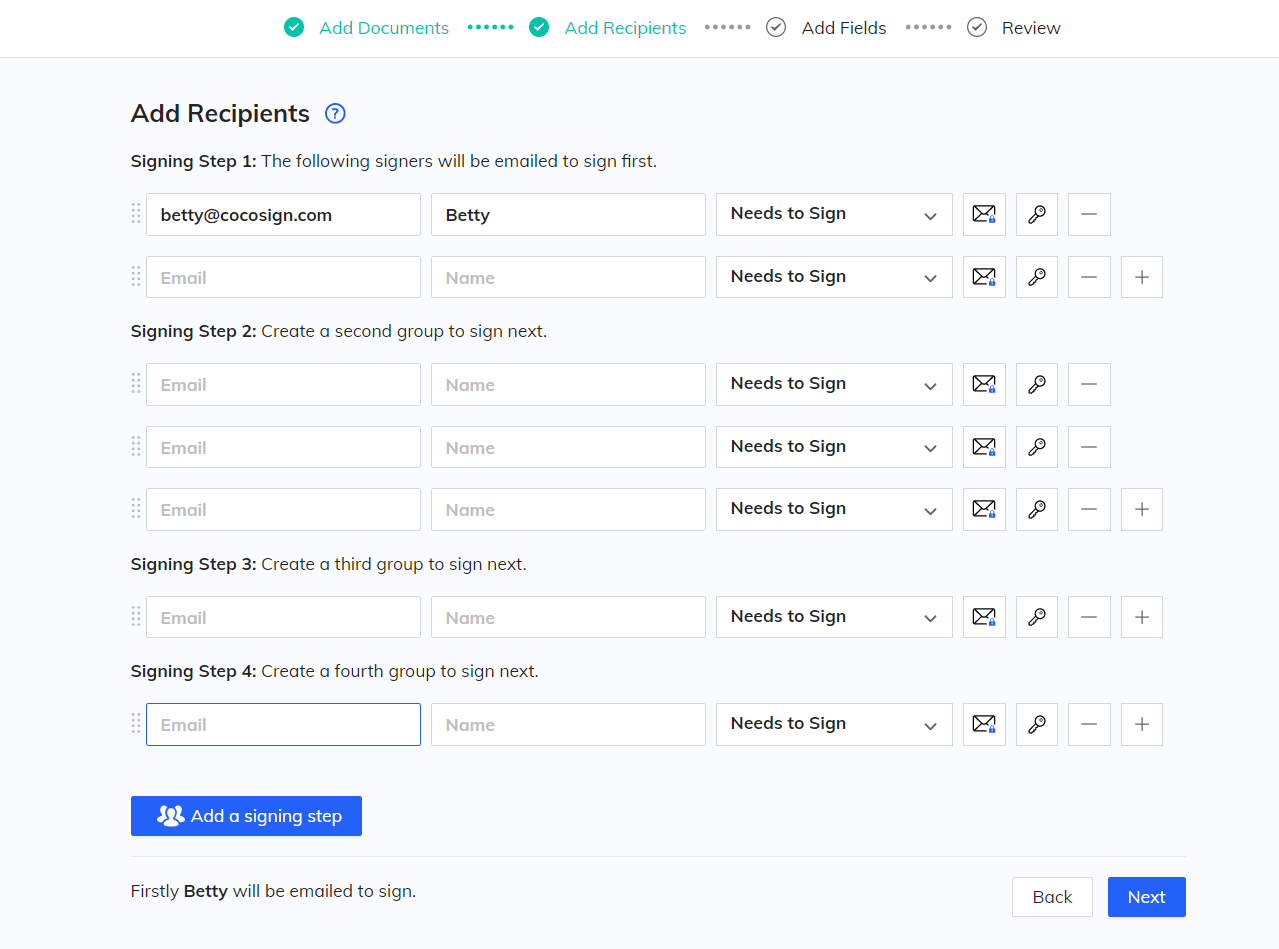Focus the Name field in Signing Step 4
Screen dimensions: 1279x949
coord(568,724)
